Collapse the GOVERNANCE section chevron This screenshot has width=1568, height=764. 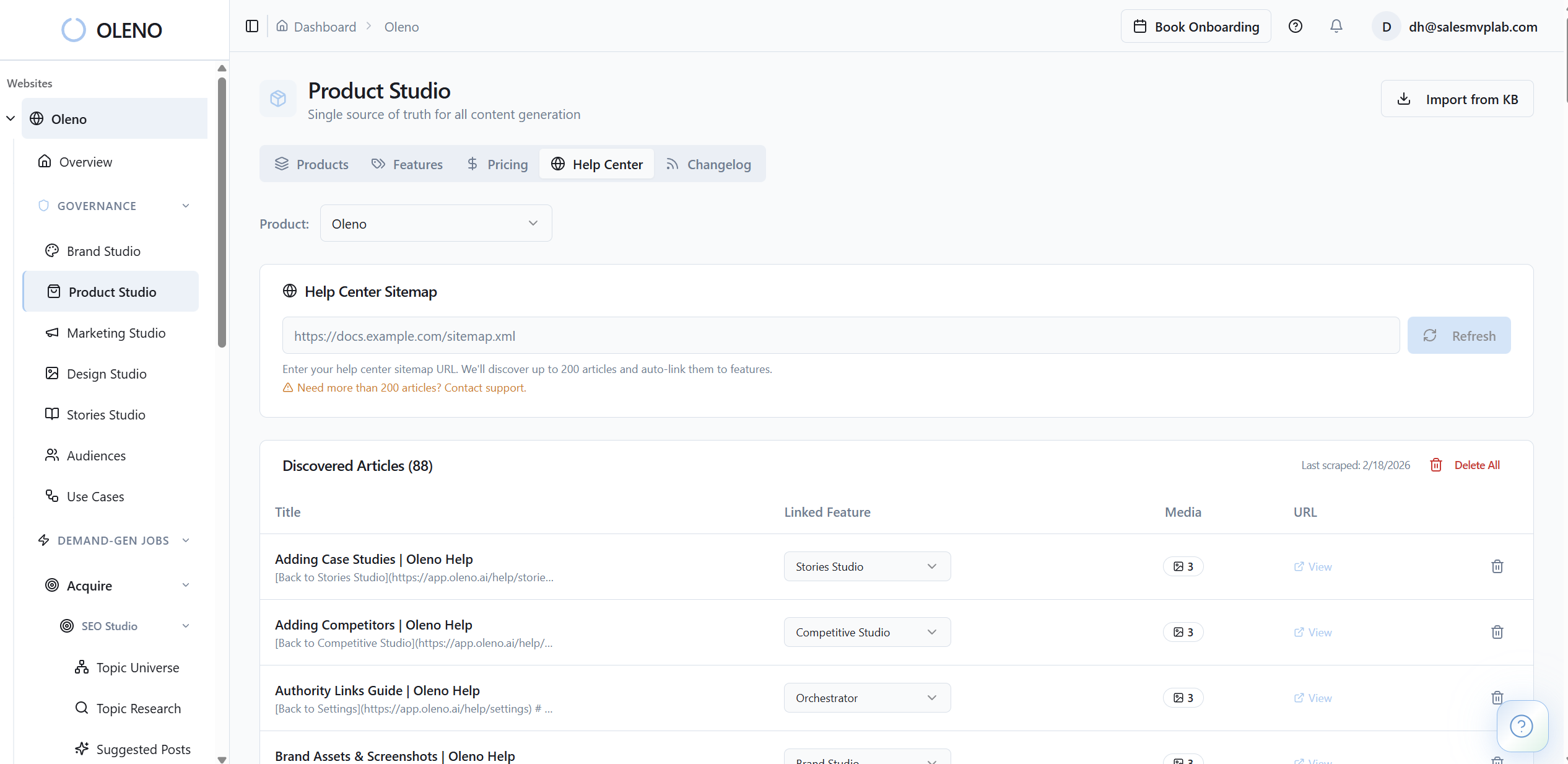tap(186, 205)
